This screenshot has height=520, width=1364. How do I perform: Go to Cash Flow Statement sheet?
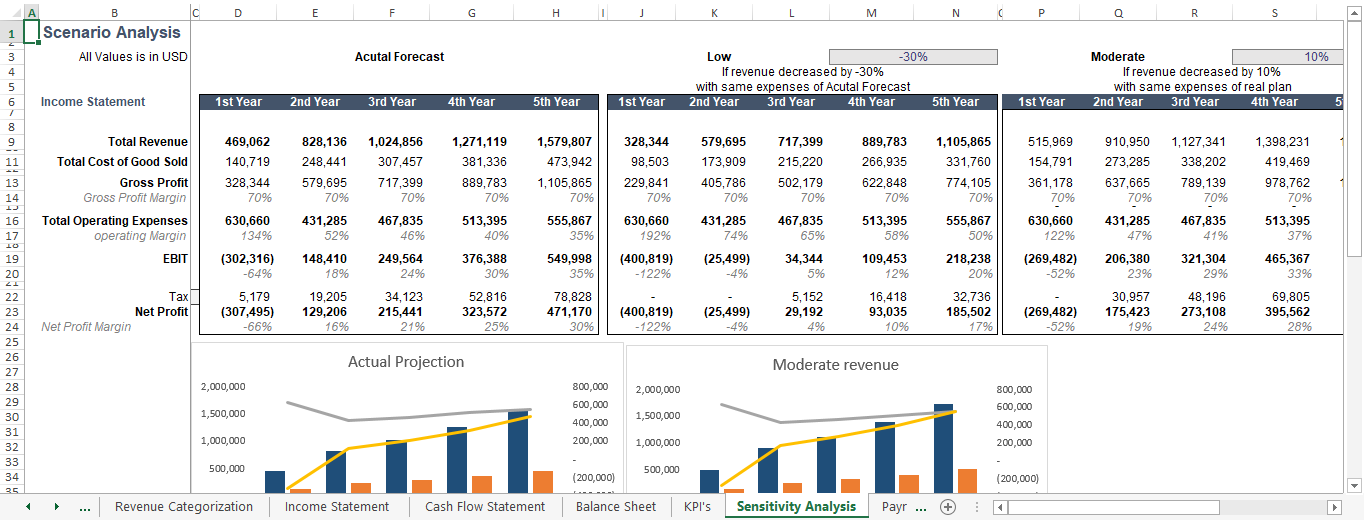coord(485,507)
